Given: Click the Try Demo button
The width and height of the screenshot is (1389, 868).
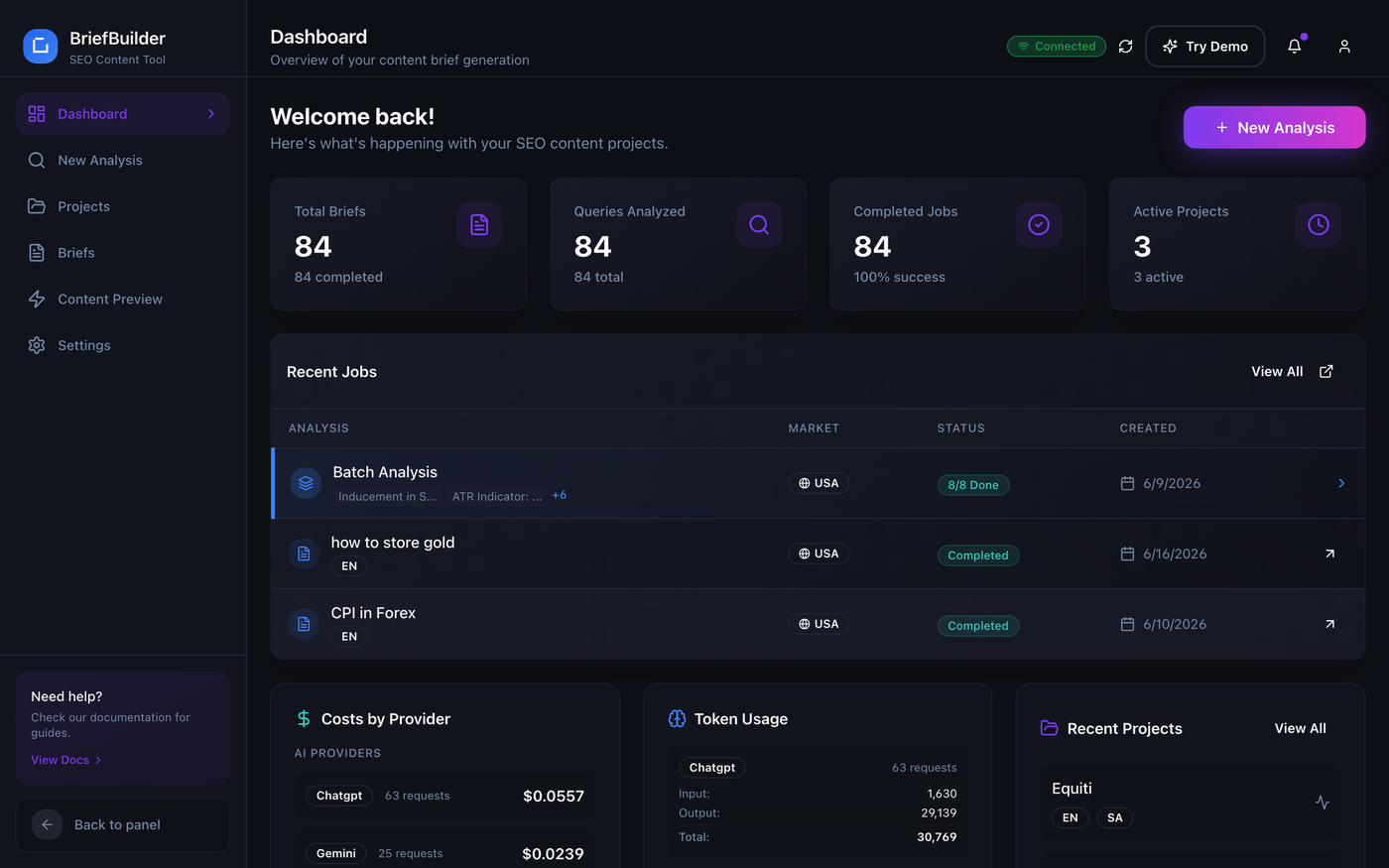Looking at the screenshot, I should (x=1205, y=47).
